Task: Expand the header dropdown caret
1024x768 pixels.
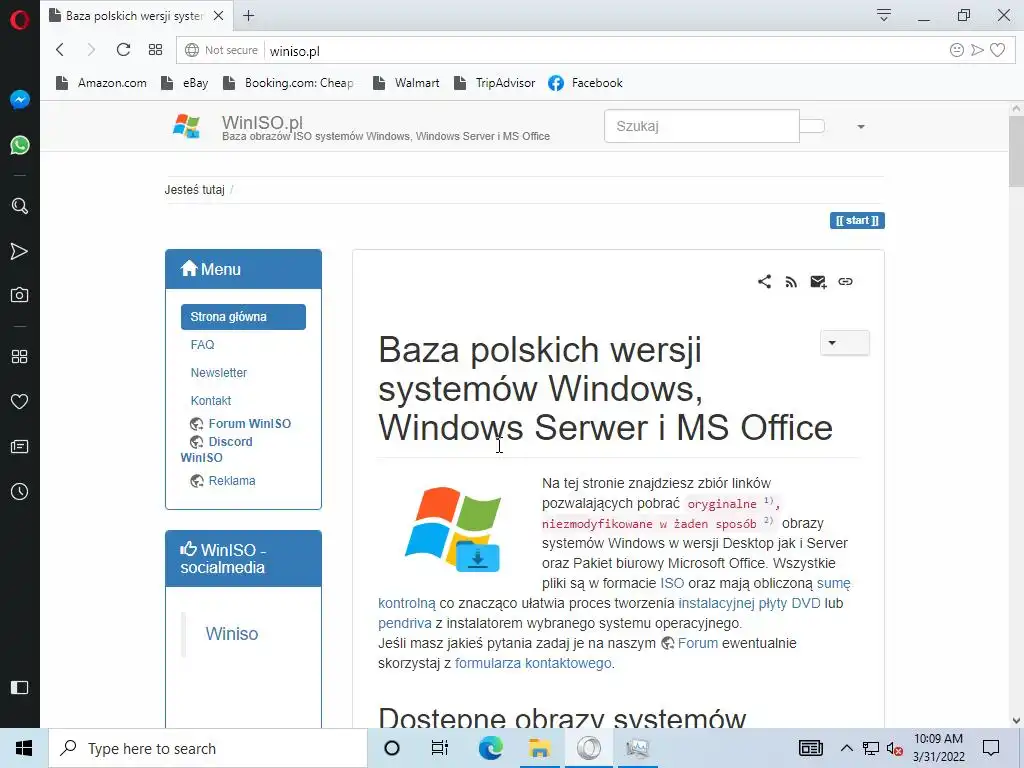Action: pos(861,127)
